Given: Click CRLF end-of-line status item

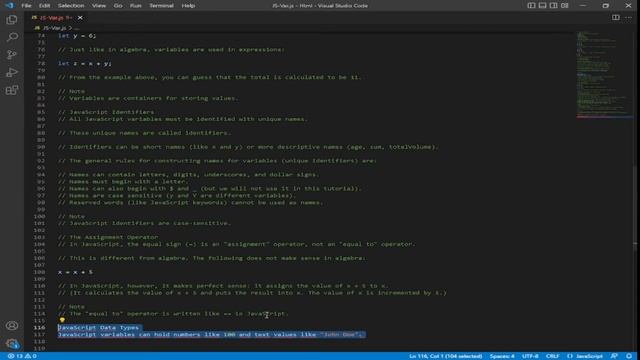Looking at the screenshot, I should coord(552,356).
